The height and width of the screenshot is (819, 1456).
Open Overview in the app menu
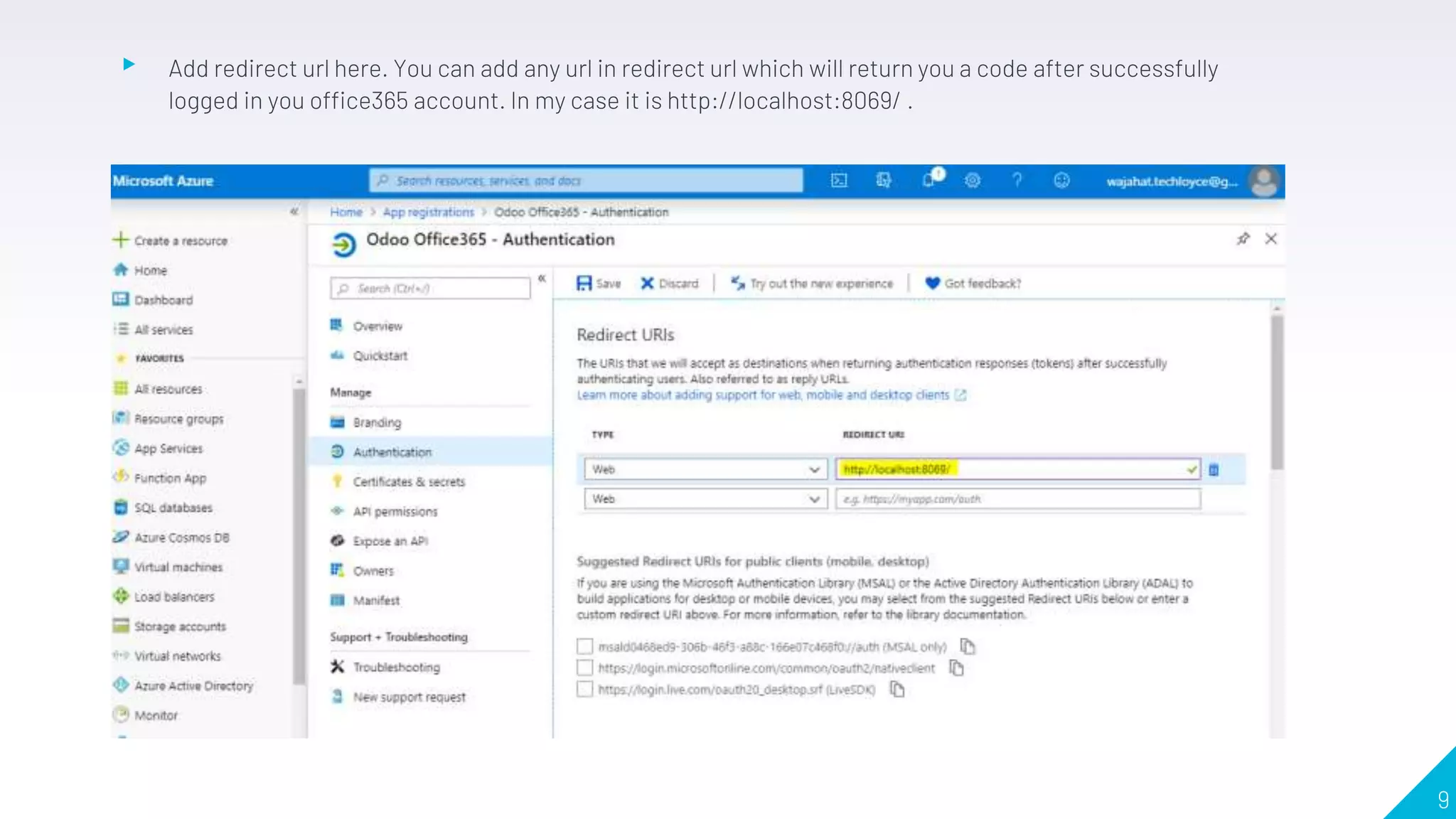click(377, 326)
